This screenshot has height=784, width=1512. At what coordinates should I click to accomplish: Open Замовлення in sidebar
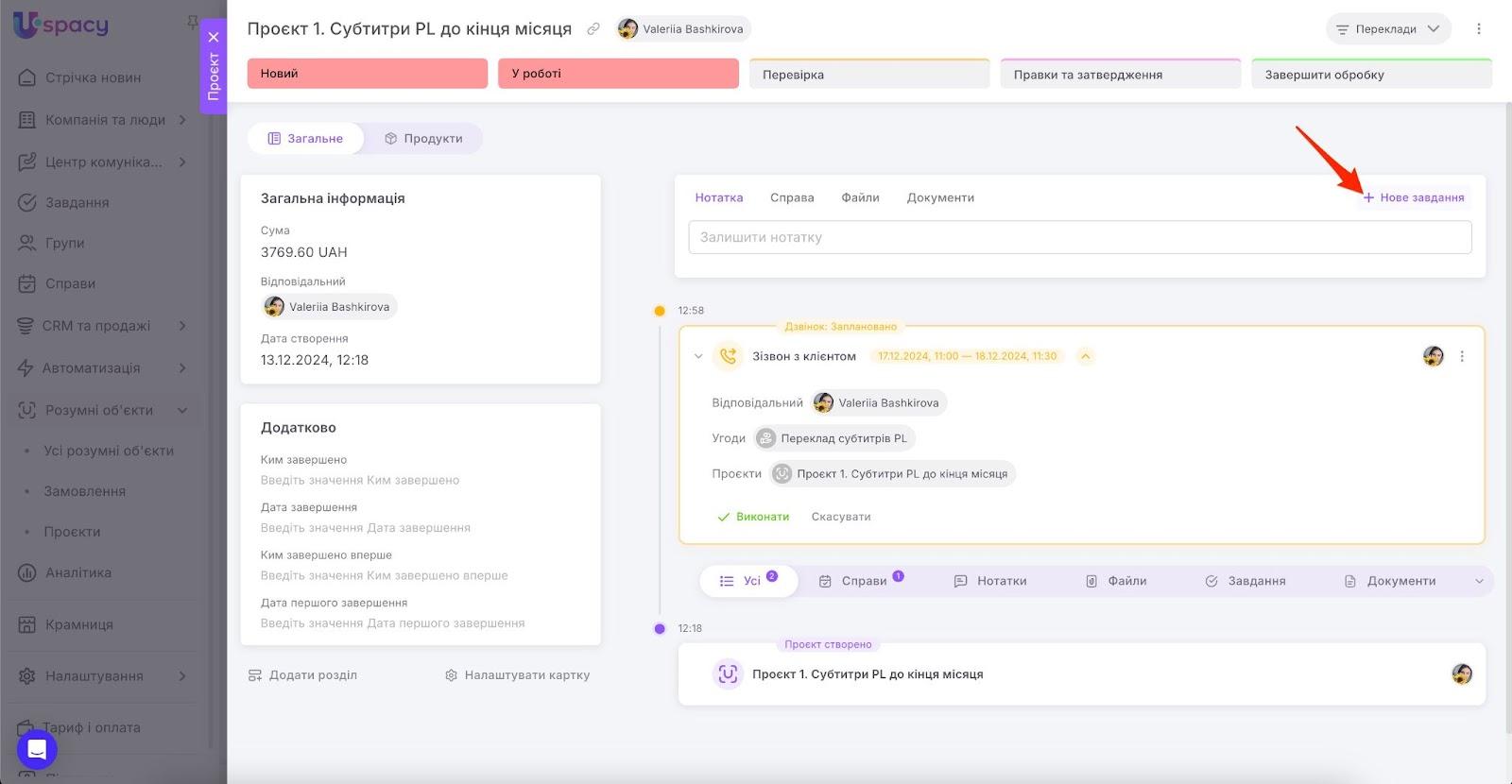[85, 491]
